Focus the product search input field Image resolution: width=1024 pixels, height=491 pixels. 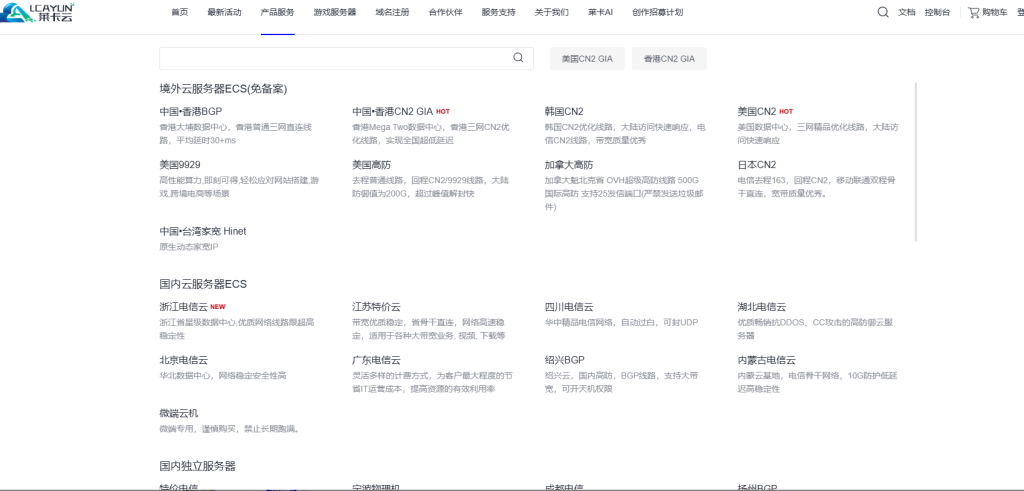(x=335, y=58)
